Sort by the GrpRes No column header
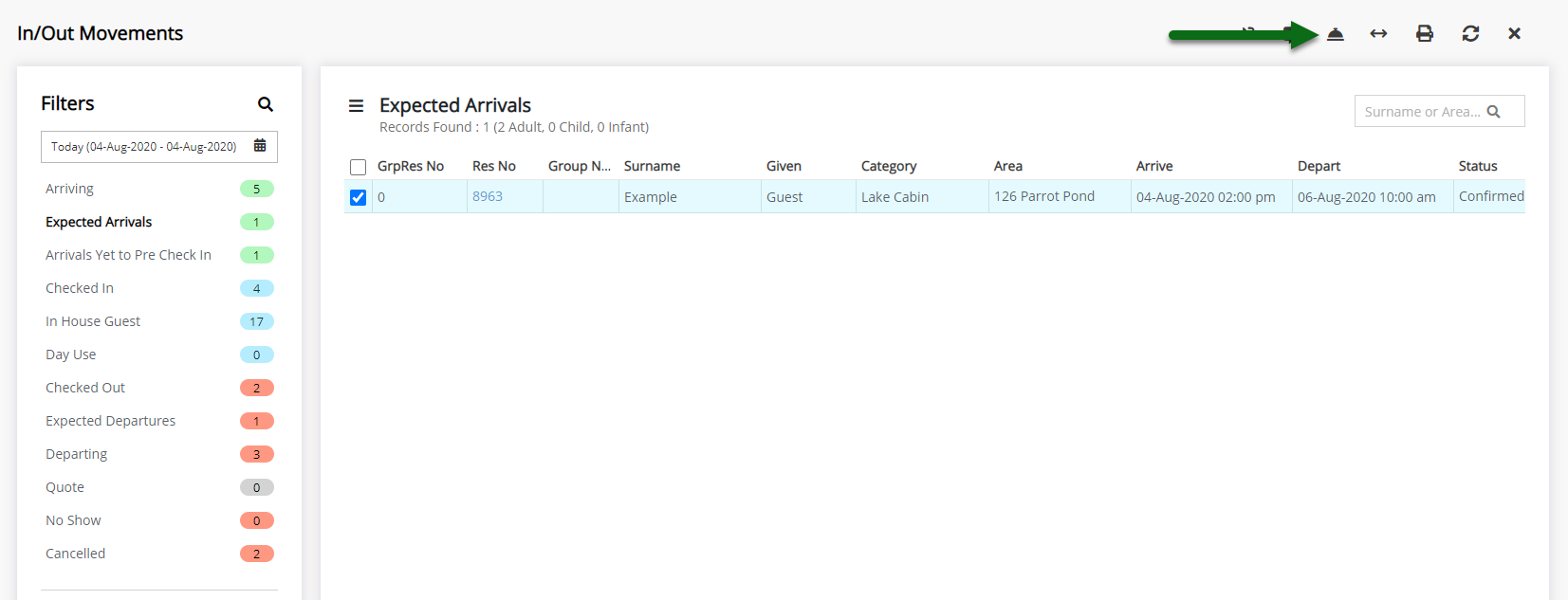 click(x=411, y=166)
